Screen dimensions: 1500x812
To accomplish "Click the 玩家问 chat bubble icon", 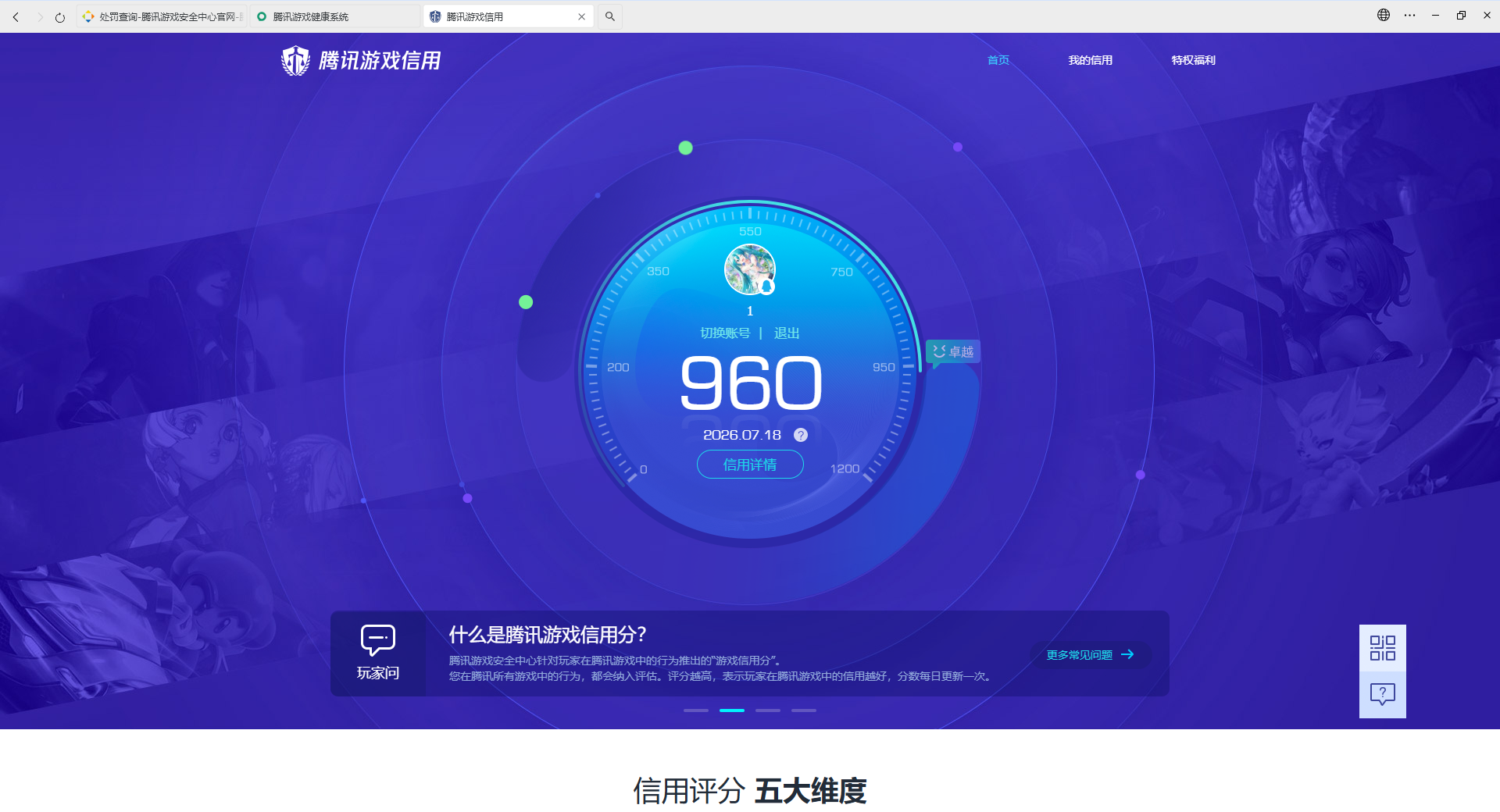I will [x=378, y=640].
